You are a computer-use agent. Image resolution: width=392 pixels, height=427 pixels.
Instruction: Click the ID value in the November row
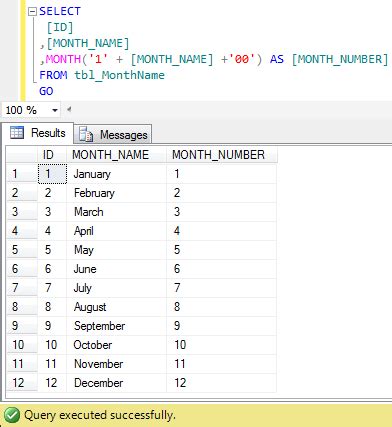52,364
